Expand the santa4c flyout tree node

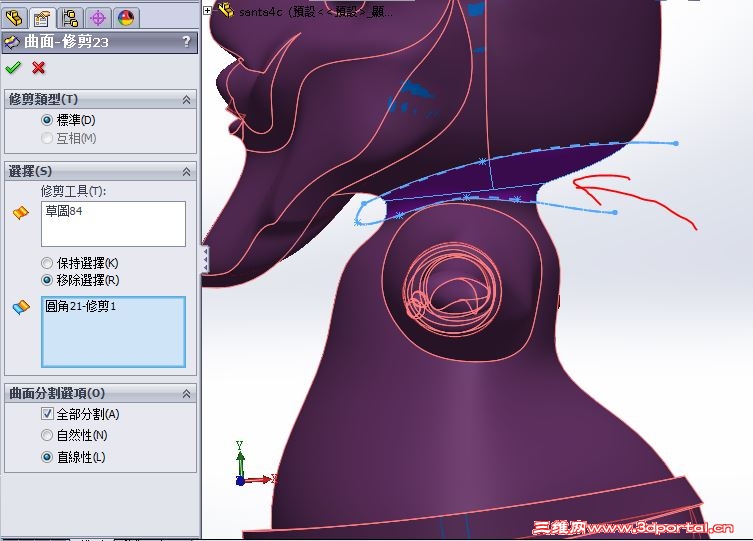click(207, 10)
